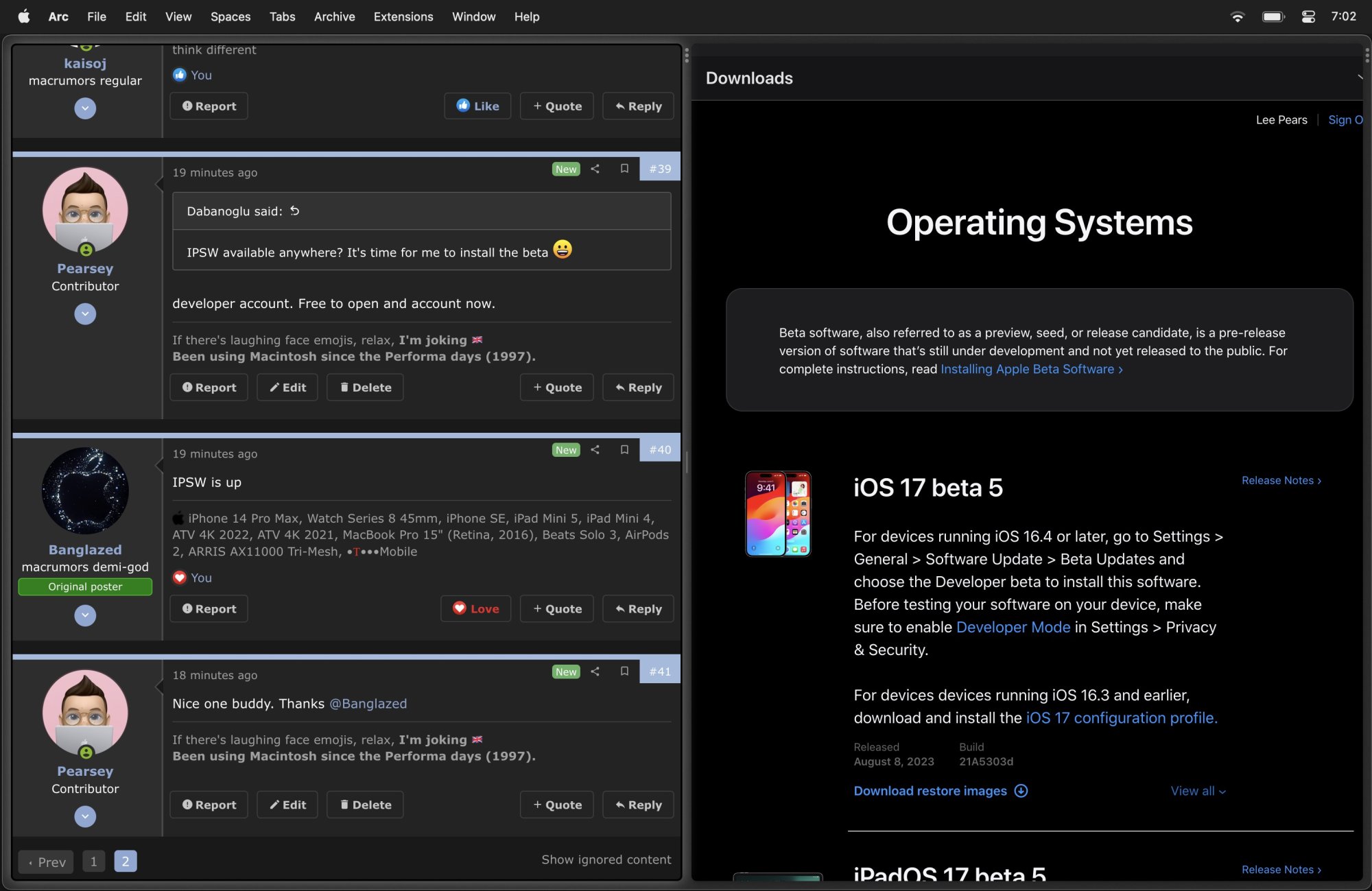1372x891 pixels.
Task: Edit post #41
Action: 287,805
